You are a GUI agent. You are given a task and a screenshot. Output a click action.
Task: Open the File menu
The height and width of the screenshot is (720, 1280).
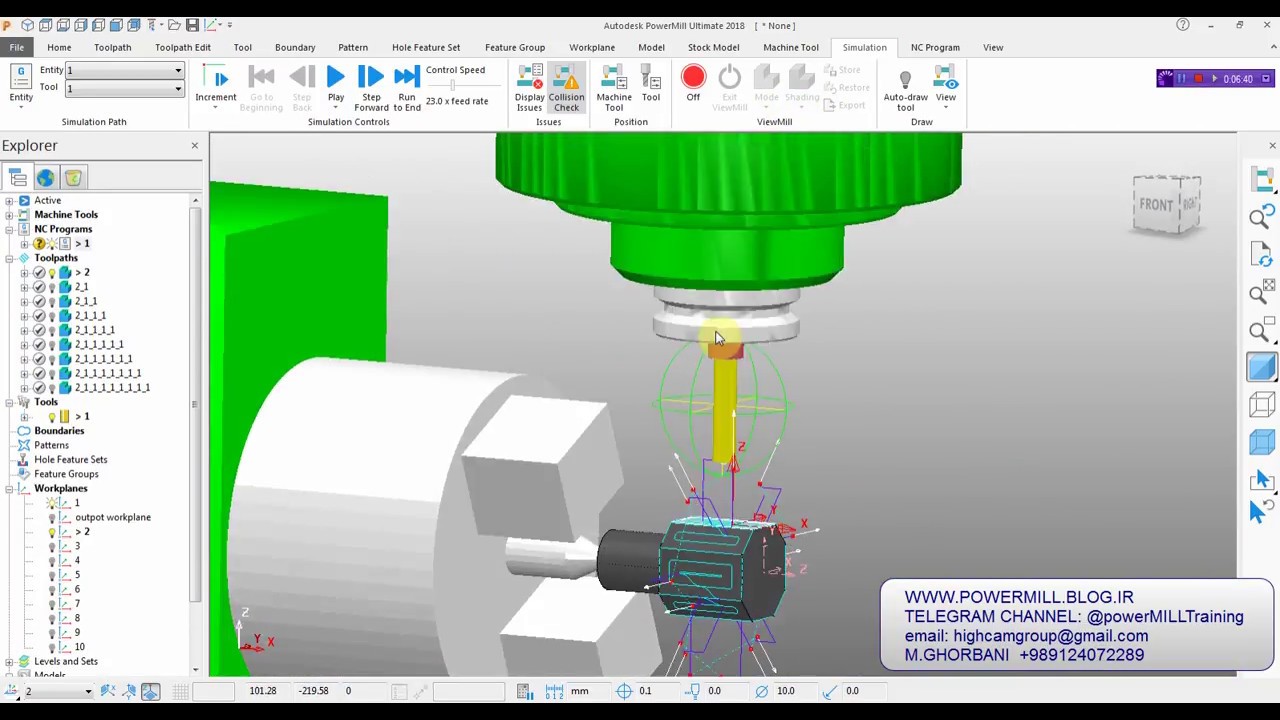click(17, 47)
